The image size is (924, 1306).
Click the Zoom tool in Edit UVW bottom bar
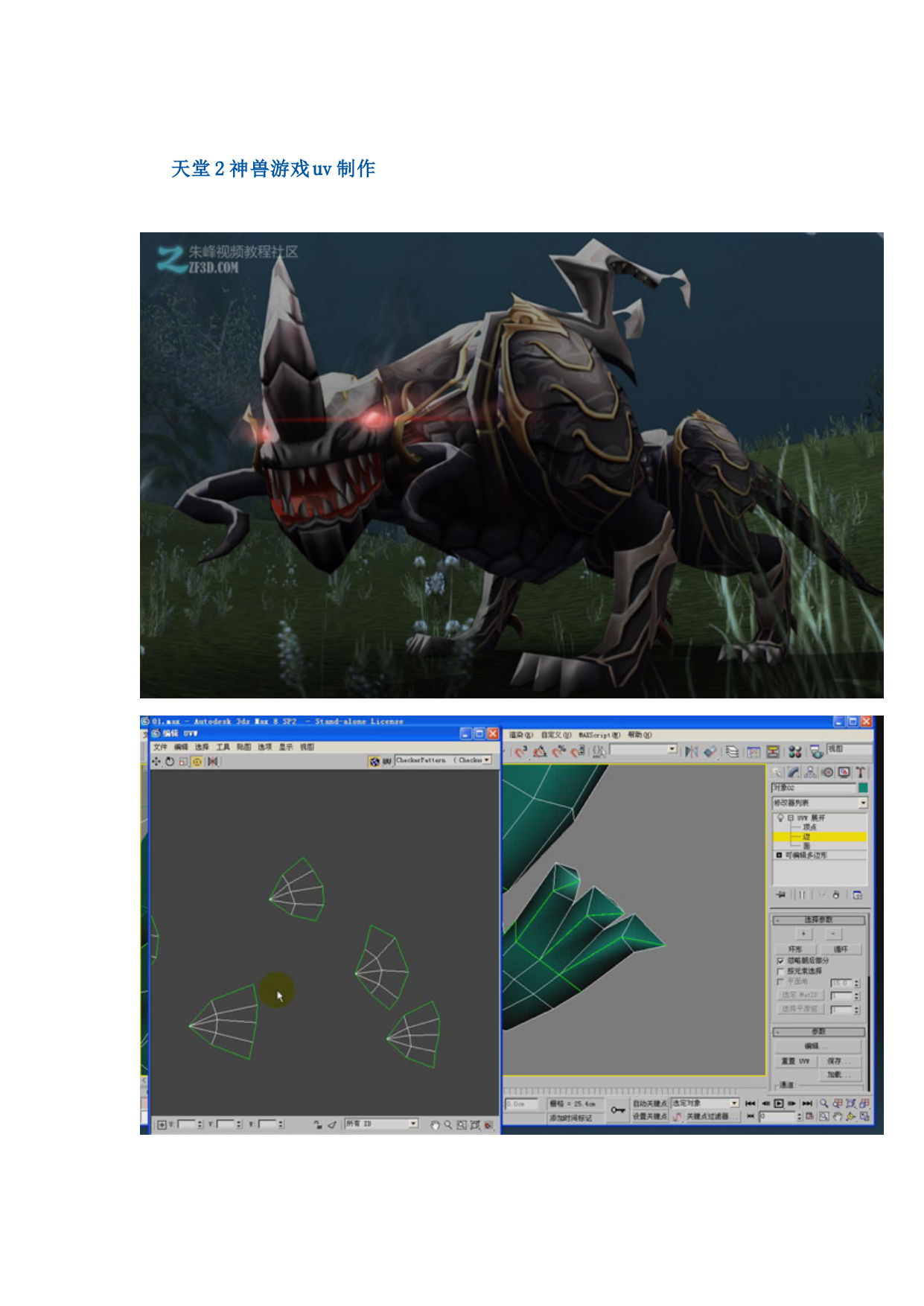tap(448, 1124)
